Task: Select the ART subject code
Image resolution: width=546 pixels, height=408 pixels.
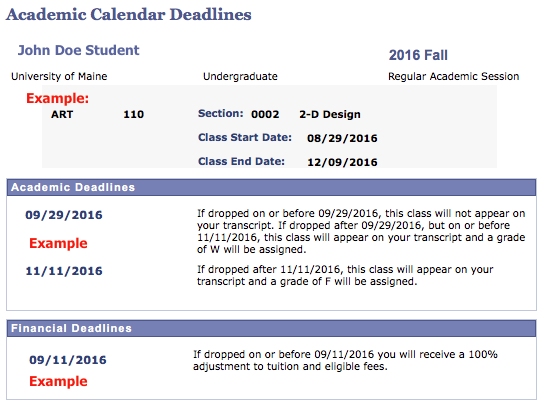Action: click(62, 114)
